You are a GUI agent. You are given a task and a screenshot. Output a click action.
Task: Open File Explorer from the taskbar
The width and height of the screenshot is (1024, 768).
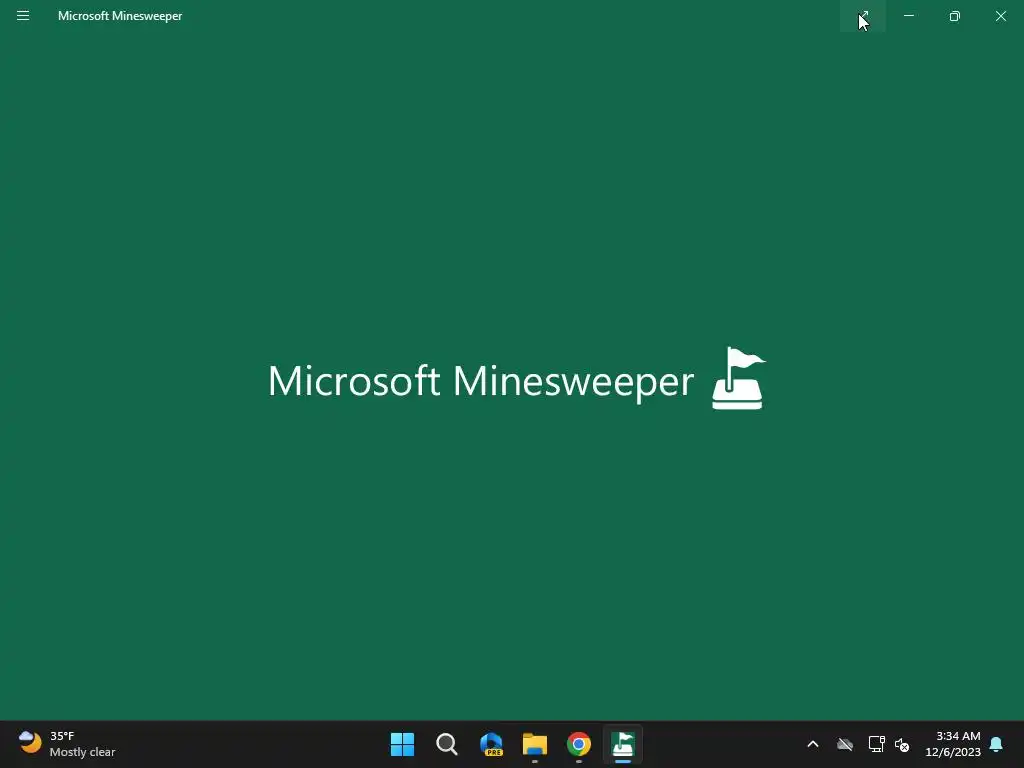point(535,744)
